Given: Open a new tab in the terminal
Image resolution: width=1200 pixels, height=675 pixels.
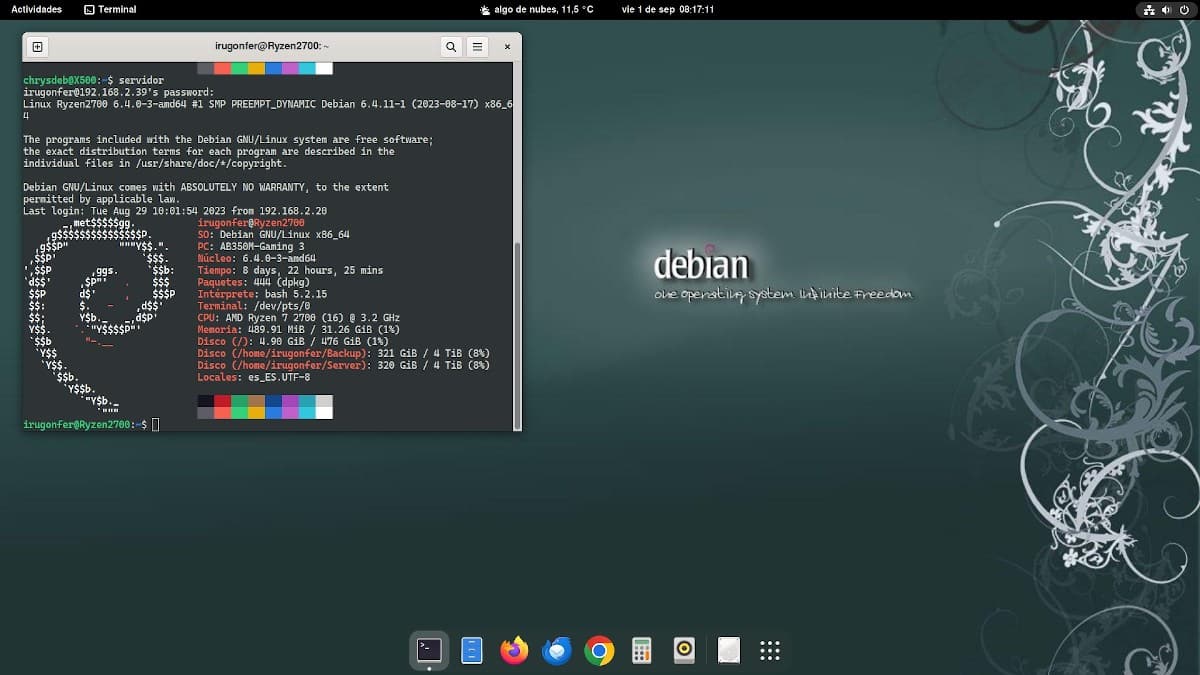Looking at the screenshot, I should tap(37, 46).
